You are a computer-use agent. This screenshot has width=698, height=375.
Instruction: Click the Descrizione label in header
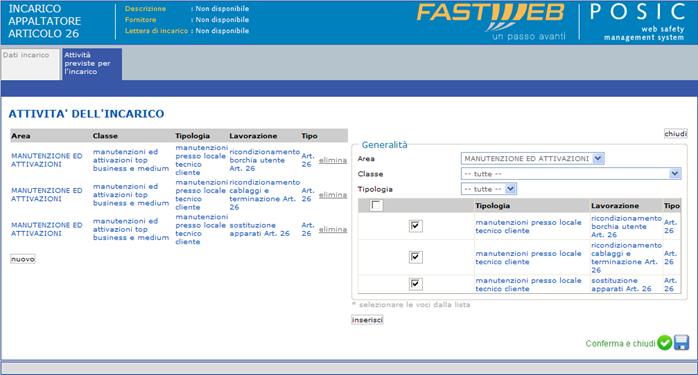tap(145, 8)
